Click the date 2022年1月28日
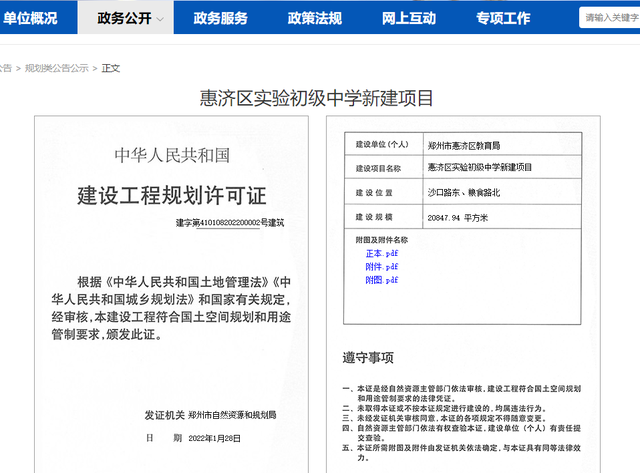Viewport: 640px width, 473px height. (x=214, y=438)
